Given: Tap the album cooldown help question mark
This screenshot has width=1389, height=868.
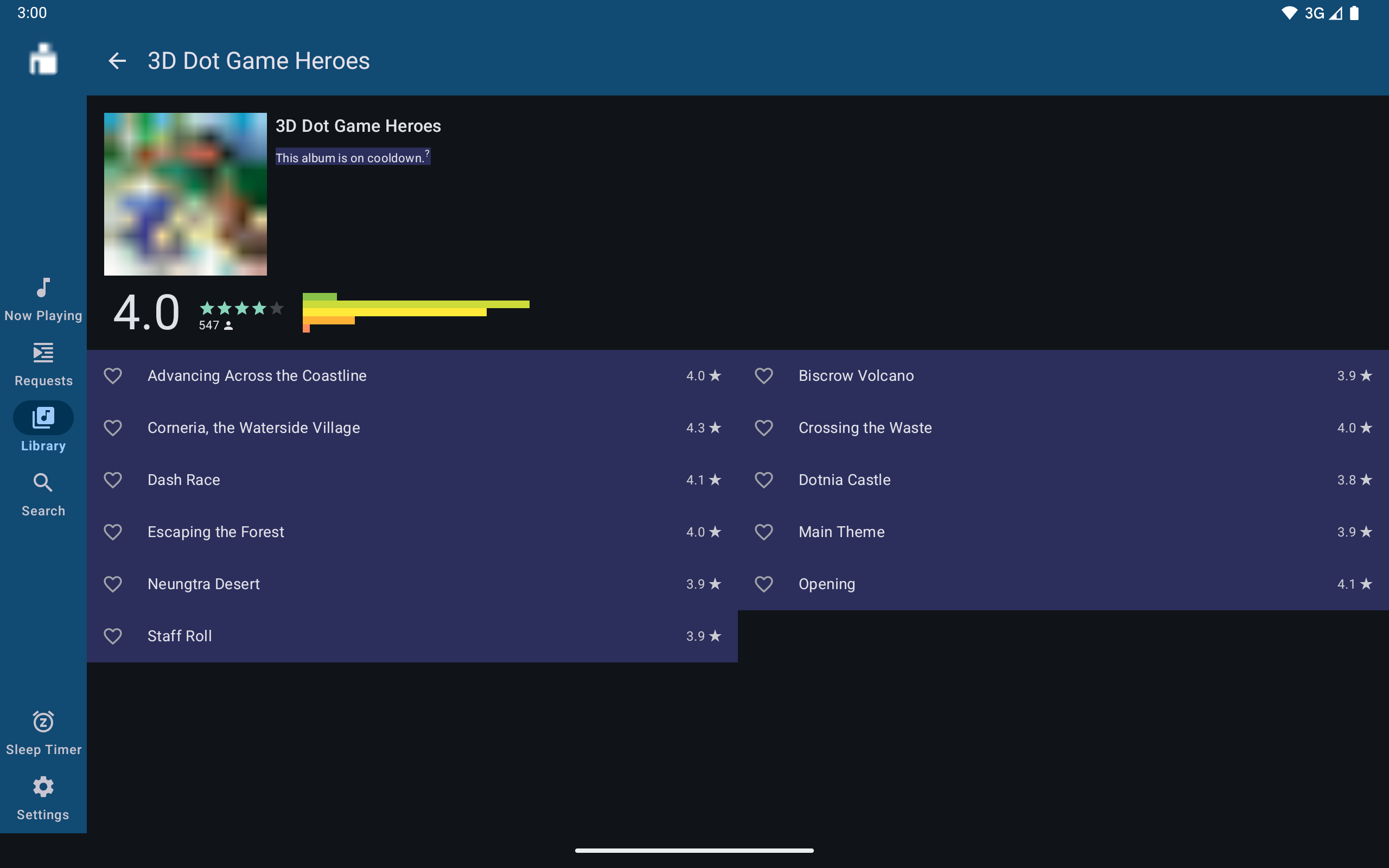Looking at the screenshot, I should 427,154.
